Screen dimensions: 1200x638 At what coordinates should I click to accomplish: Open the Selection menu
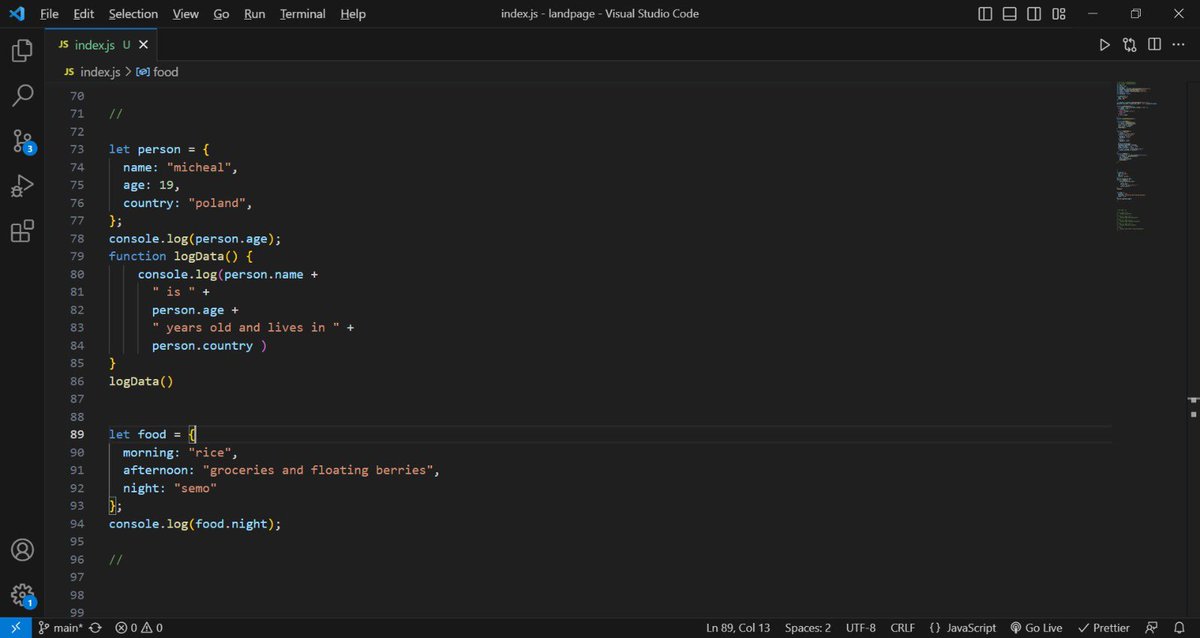[x=133, y=14]
